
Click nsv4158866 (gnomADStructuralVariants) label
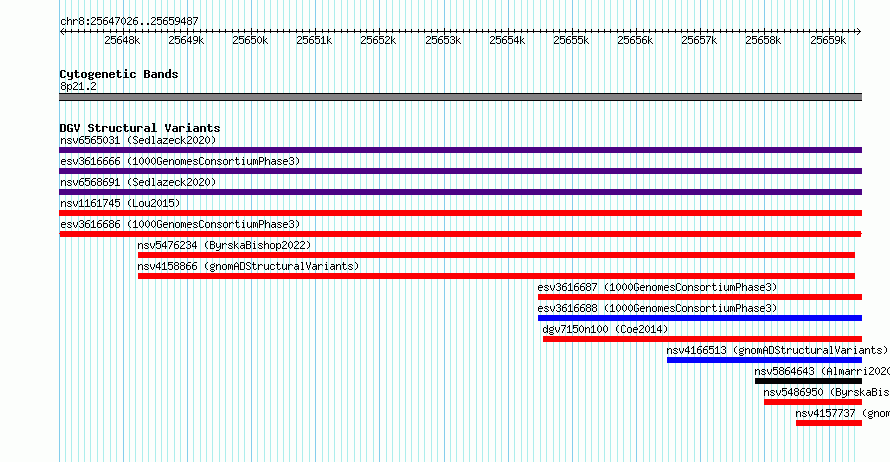248,266
